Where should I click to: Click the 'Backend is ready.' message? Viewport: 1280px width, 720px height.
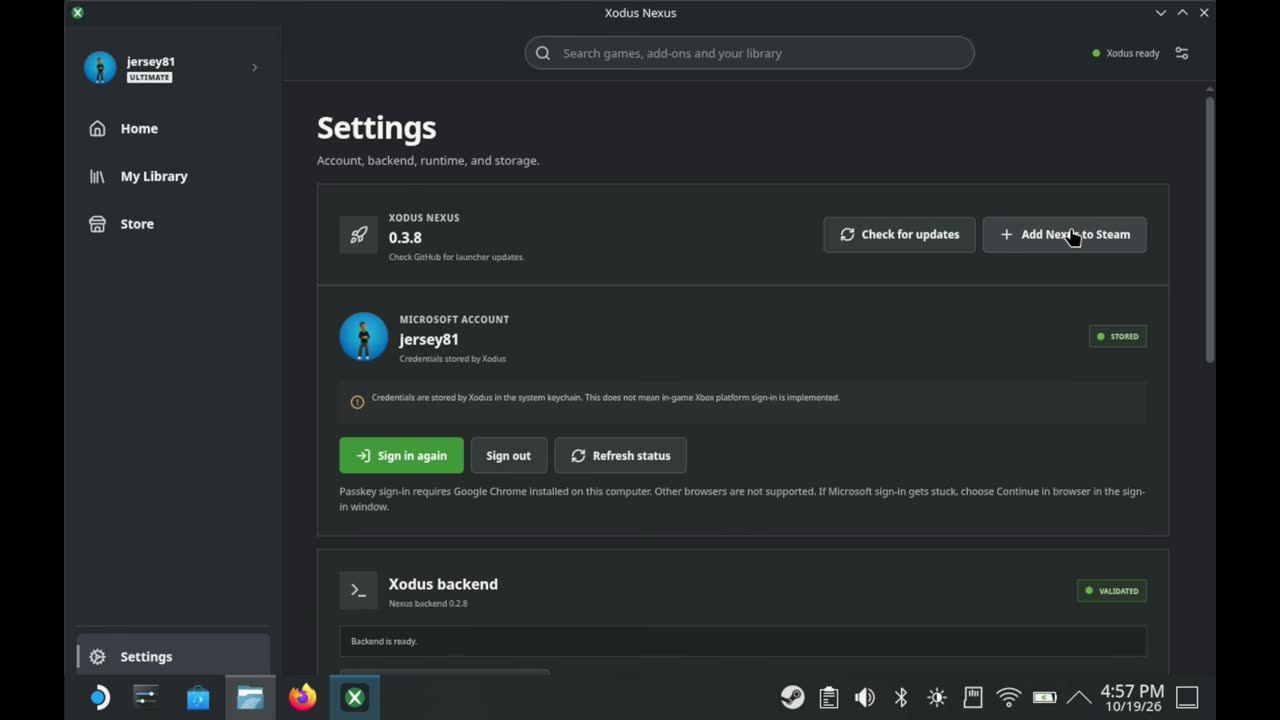pyautogui.click(x=384, y=641)
